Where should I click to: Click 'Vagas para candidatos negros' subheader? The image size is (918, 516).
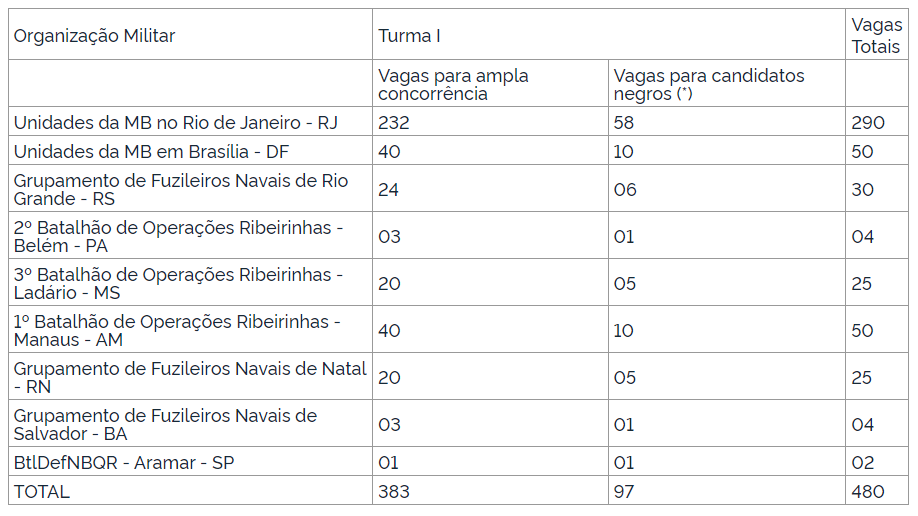click(x=708, y=85)
